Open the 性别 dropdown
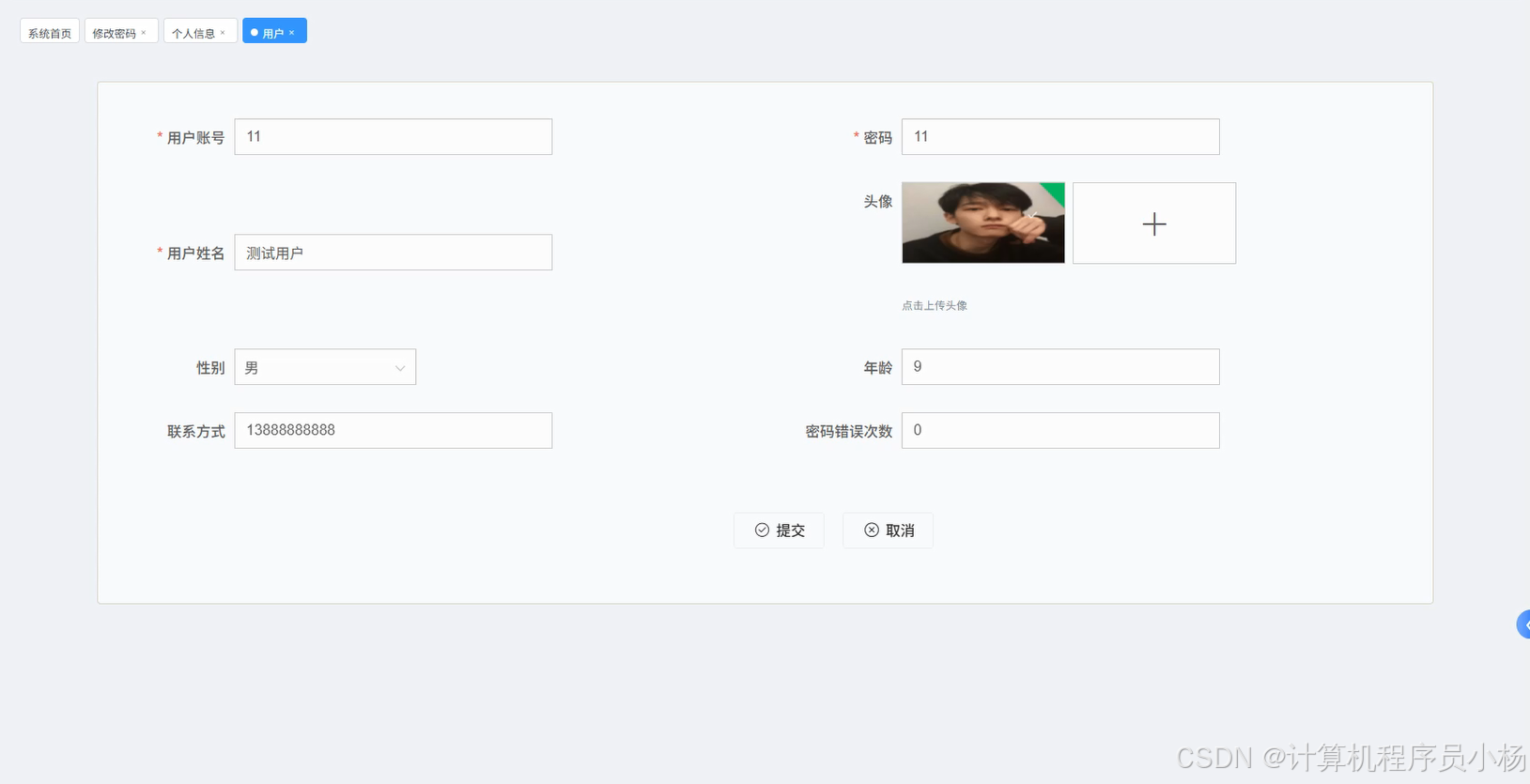 click(x=325, y=367)
